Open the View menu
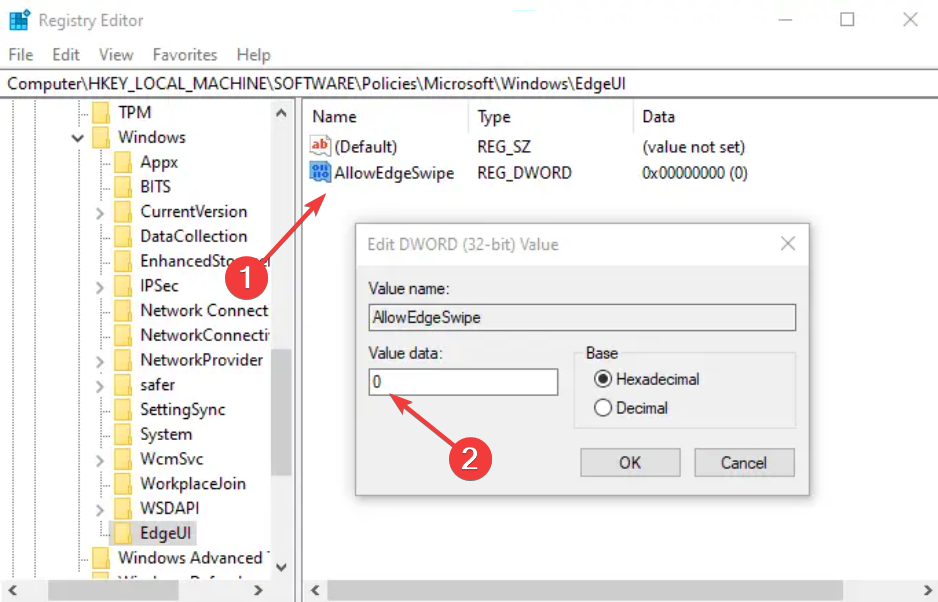The image size is (938, 602). point(116,54)
